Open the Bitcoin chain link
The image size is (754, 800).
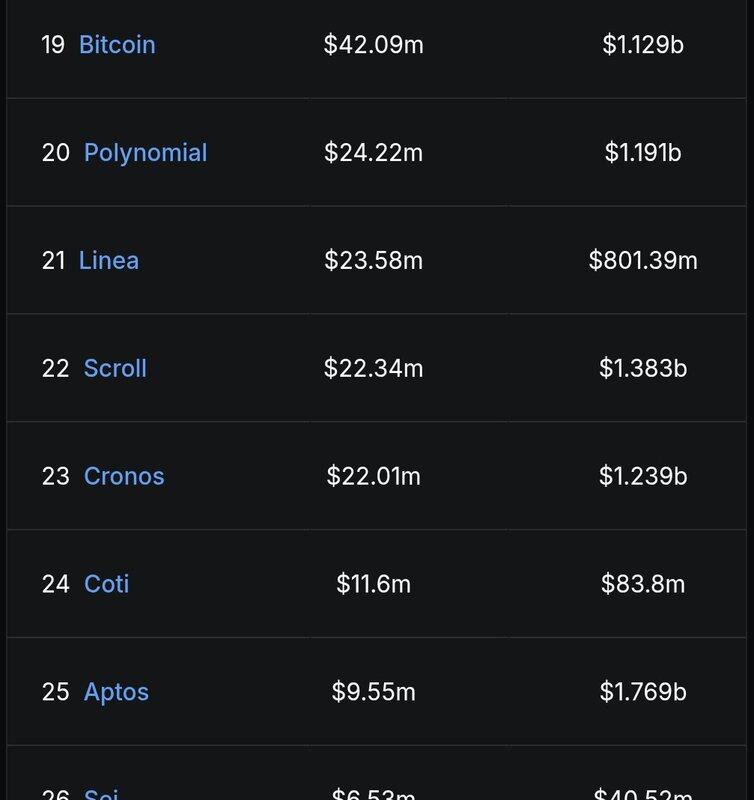coord(117,45)
